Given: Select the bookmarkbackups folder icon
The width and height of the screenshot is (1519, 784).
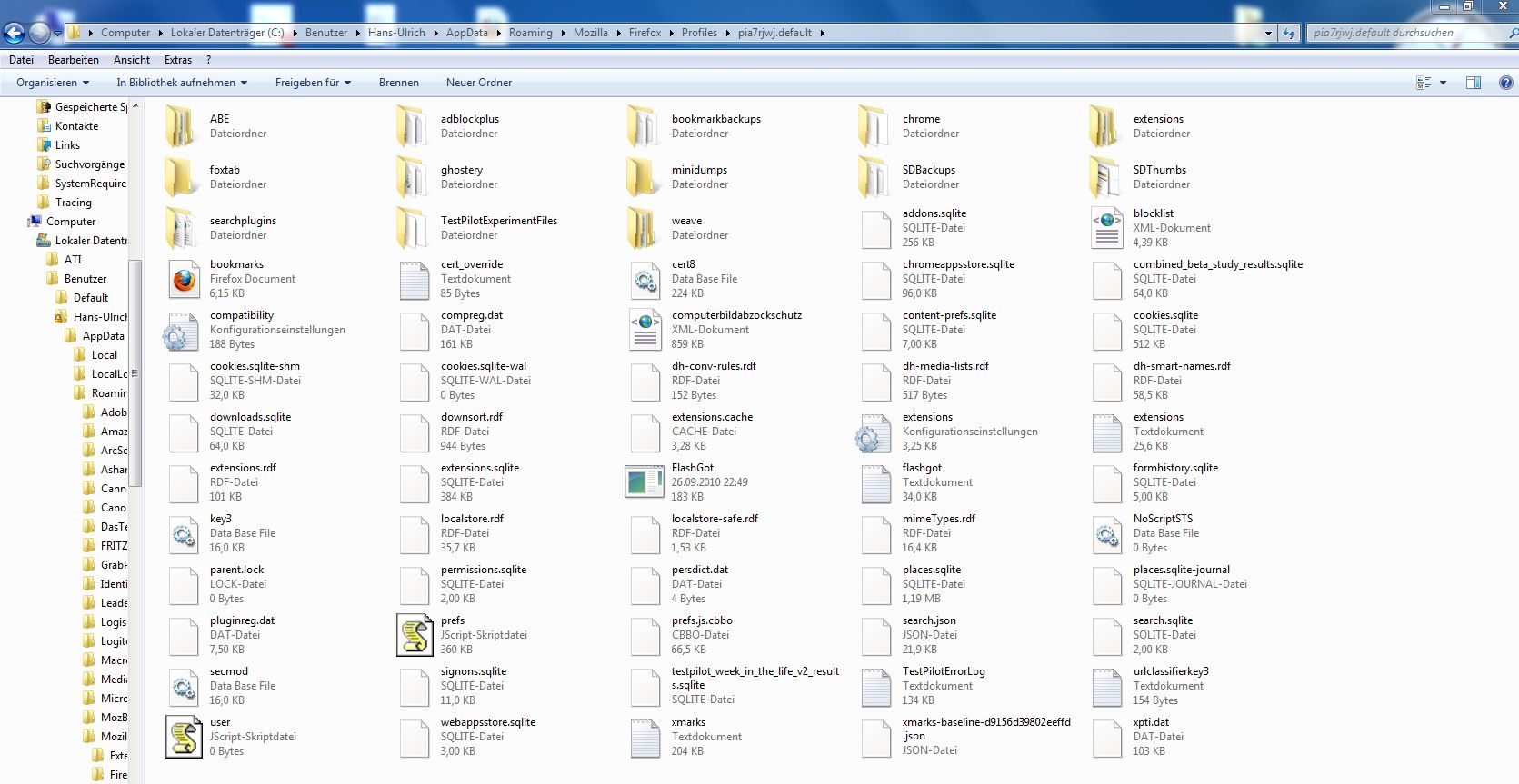Looking at the screenshot, I should pos(642,126).
